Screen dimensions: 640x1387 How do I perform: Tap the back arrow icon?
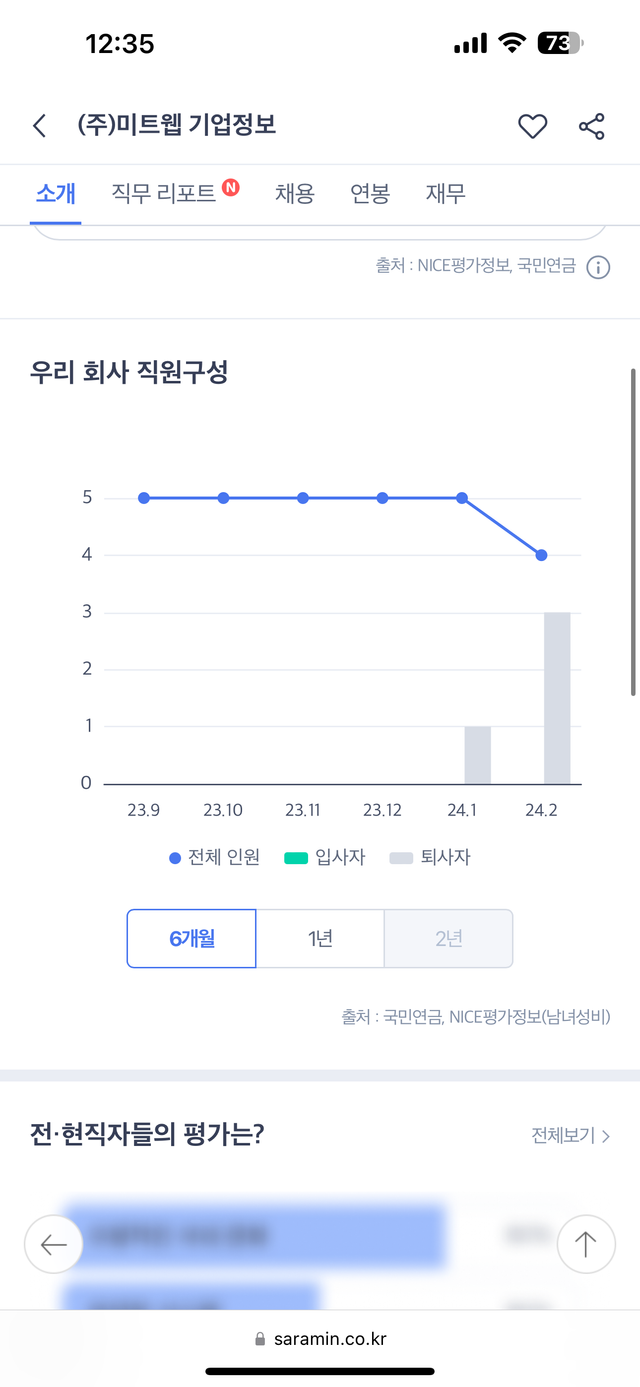coord(40,126)
